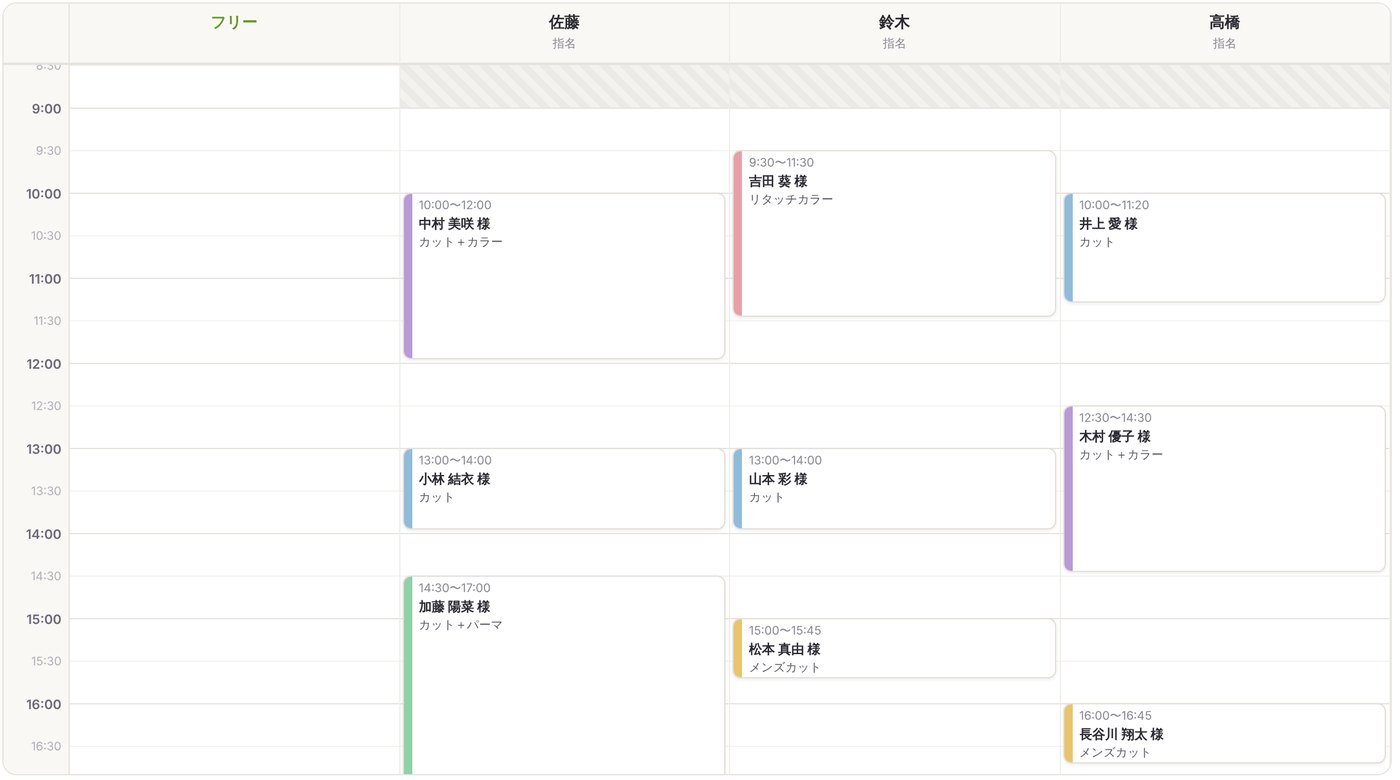
Task: Click the 12:00 time label
Action: coord(44,364)
